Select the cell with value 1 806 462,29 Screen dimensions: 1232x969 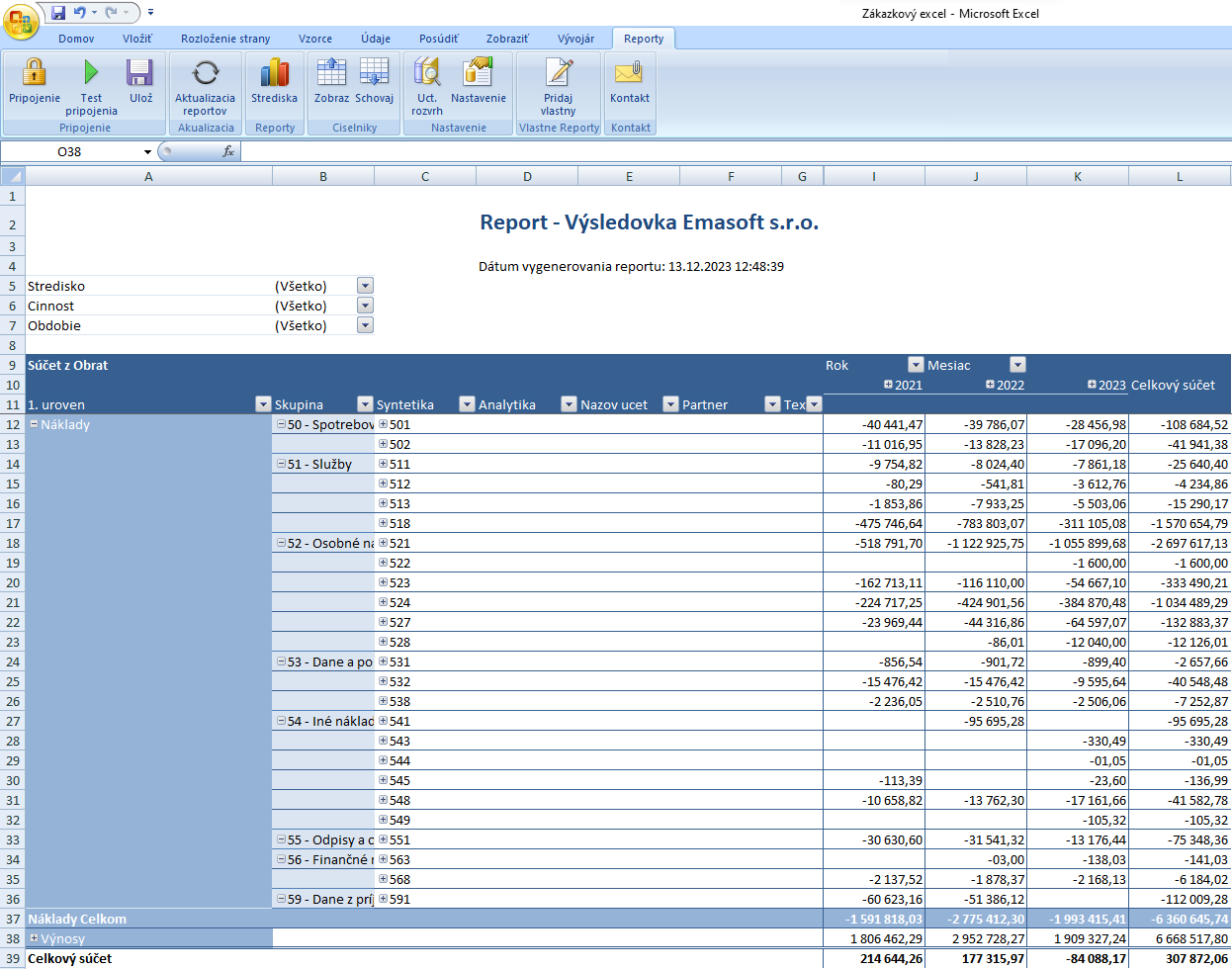(874, 938)
